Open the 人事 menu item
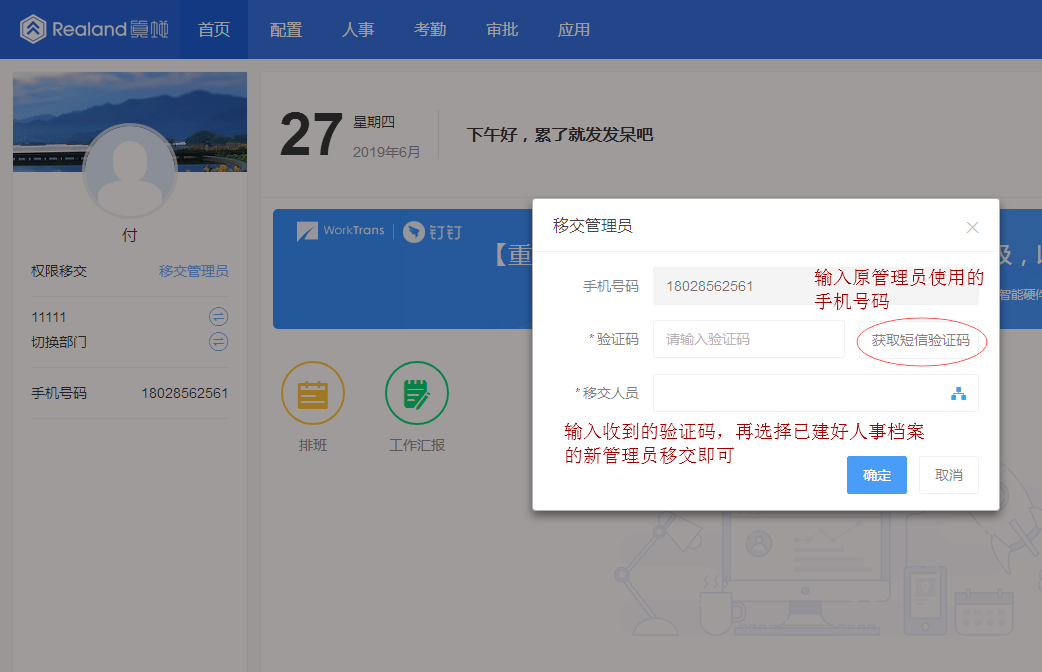The width and height of the screenshot is (1042, 672). pyautogui.click(x=358, y=29)
